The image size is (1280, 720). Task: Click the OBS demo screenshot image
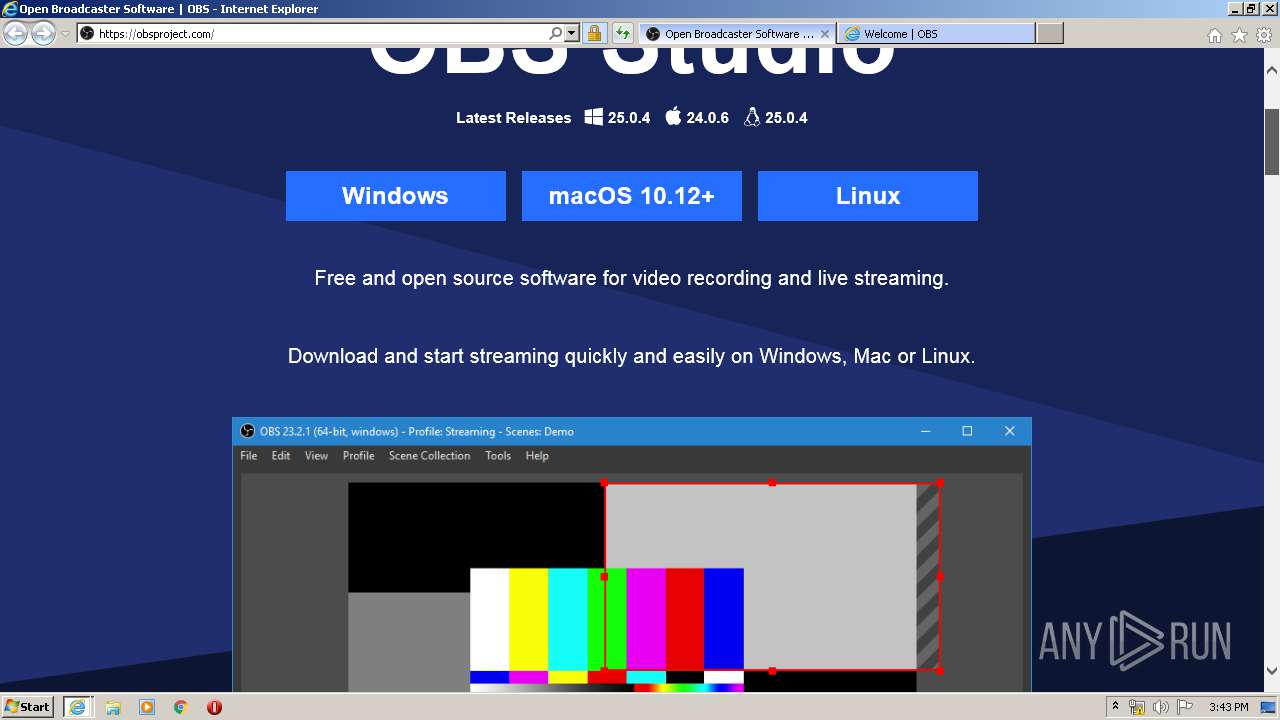[x=632, y=555]
